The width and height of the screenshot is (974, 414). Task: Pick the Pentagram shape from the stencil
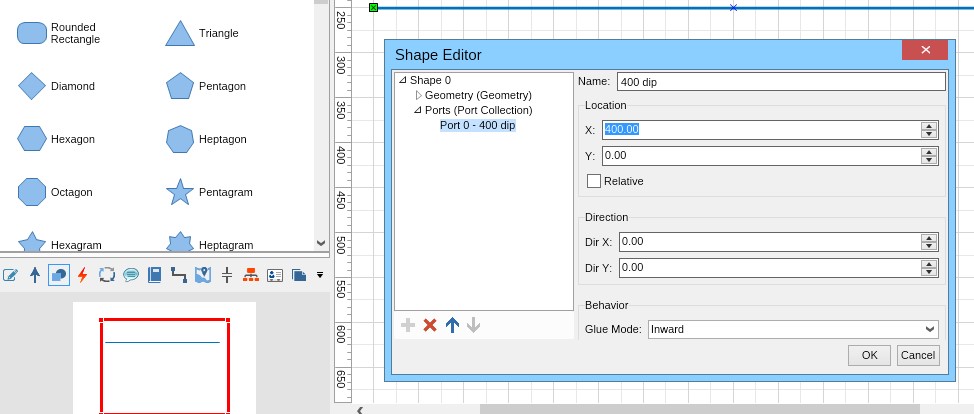point(179,192)
